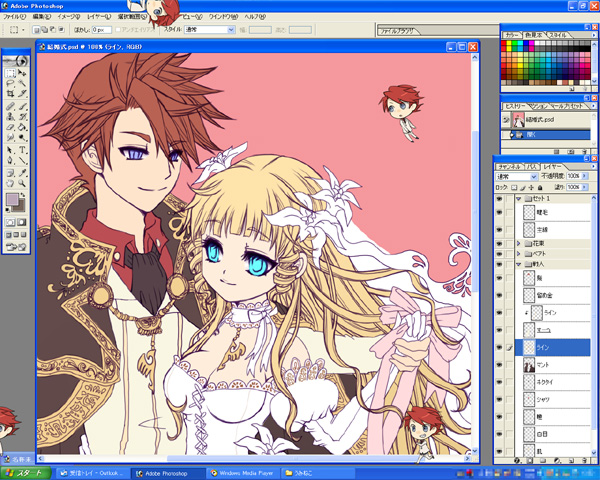Select the Blur tool
Viewport: 600px width, 480px height.
click(x=10, y=137)
